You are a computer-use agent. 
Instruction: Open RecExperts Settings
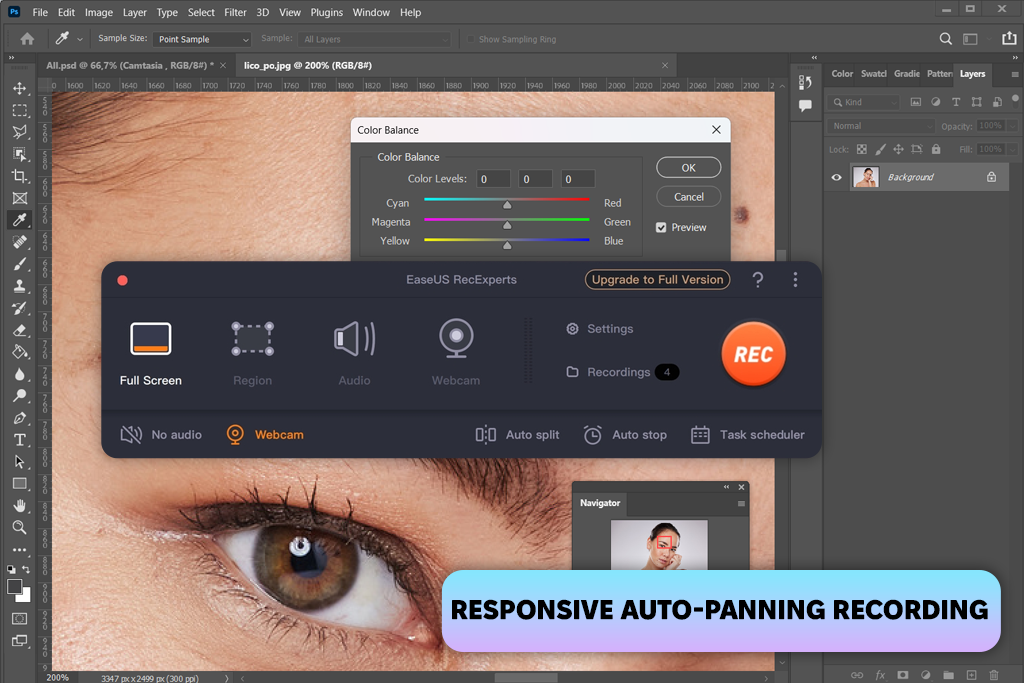click(x=600, y=329)
